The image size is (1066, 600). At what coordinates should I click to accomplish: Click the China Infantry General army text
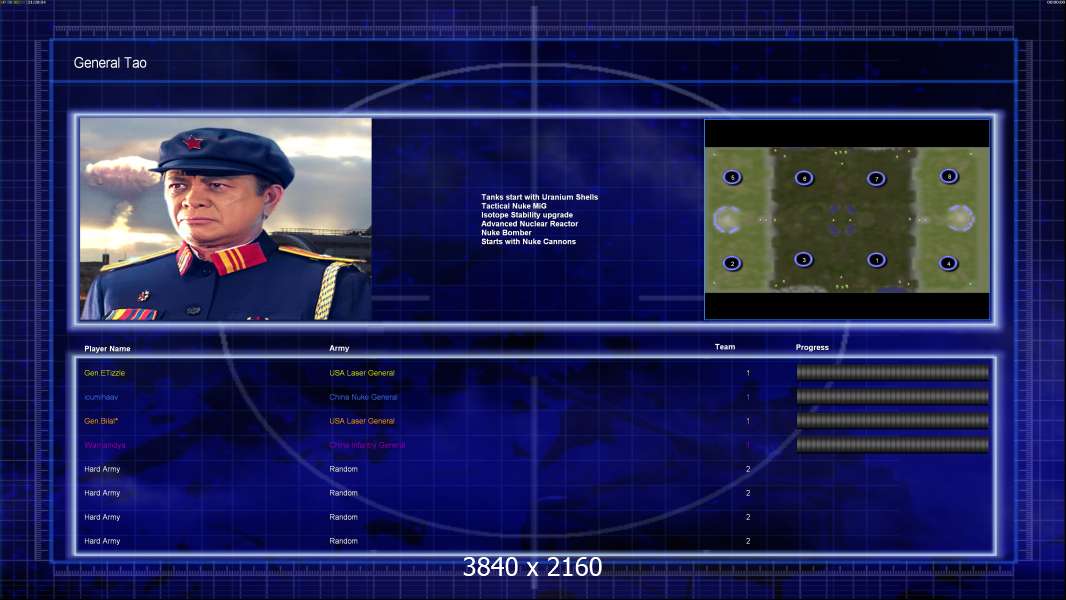tap(367, 445)
